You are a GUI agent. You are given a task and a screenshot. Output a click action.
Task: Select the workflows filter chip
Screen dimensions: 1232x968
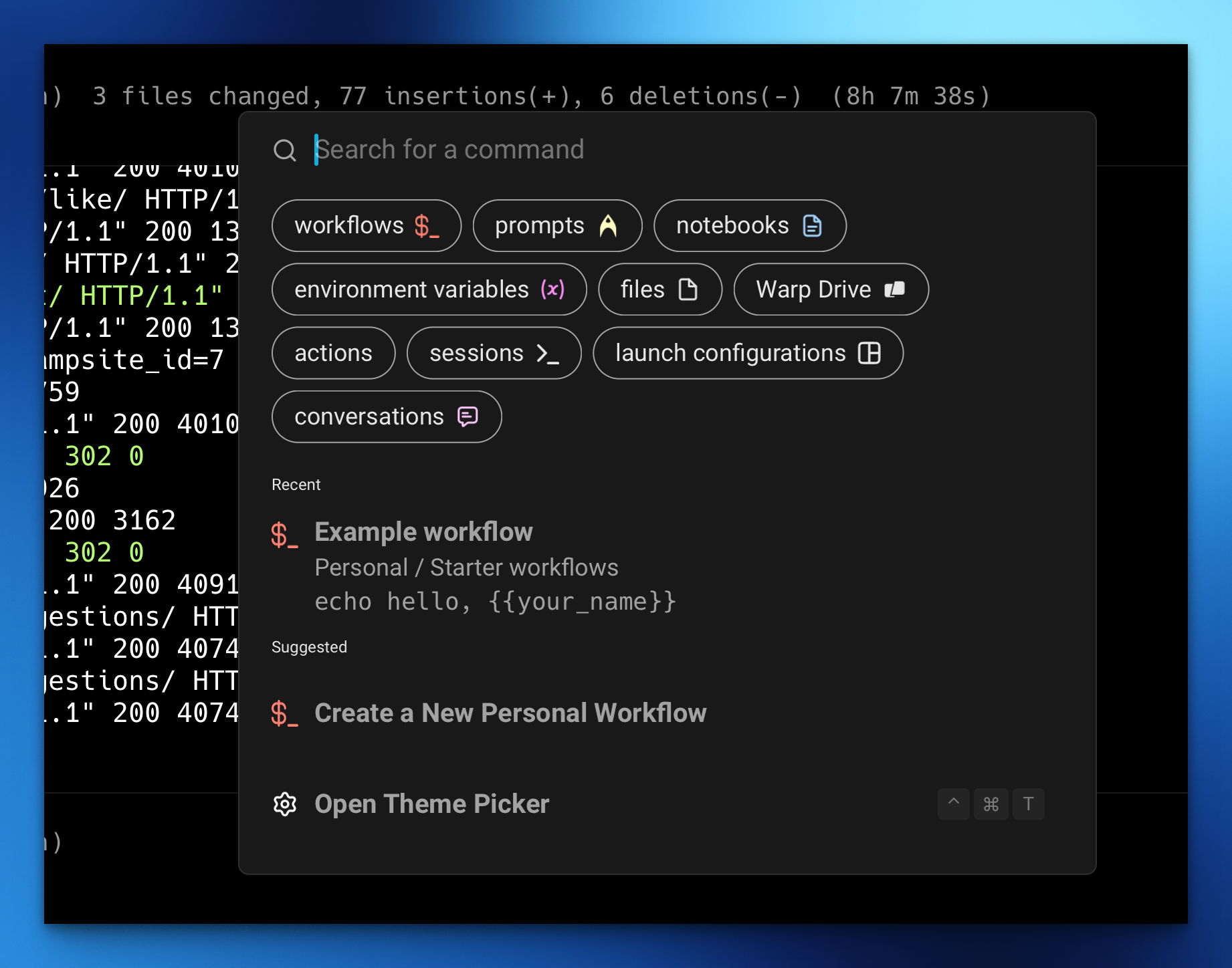366,226
